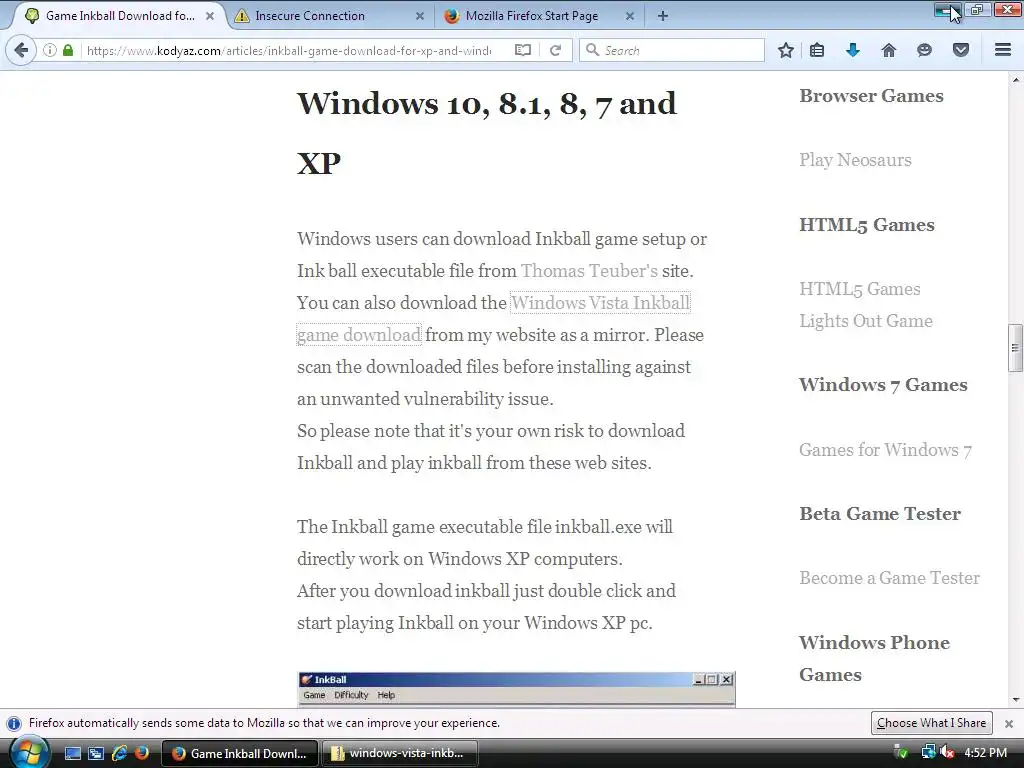Click Show Desktop quick launch icon

(72, 753)
